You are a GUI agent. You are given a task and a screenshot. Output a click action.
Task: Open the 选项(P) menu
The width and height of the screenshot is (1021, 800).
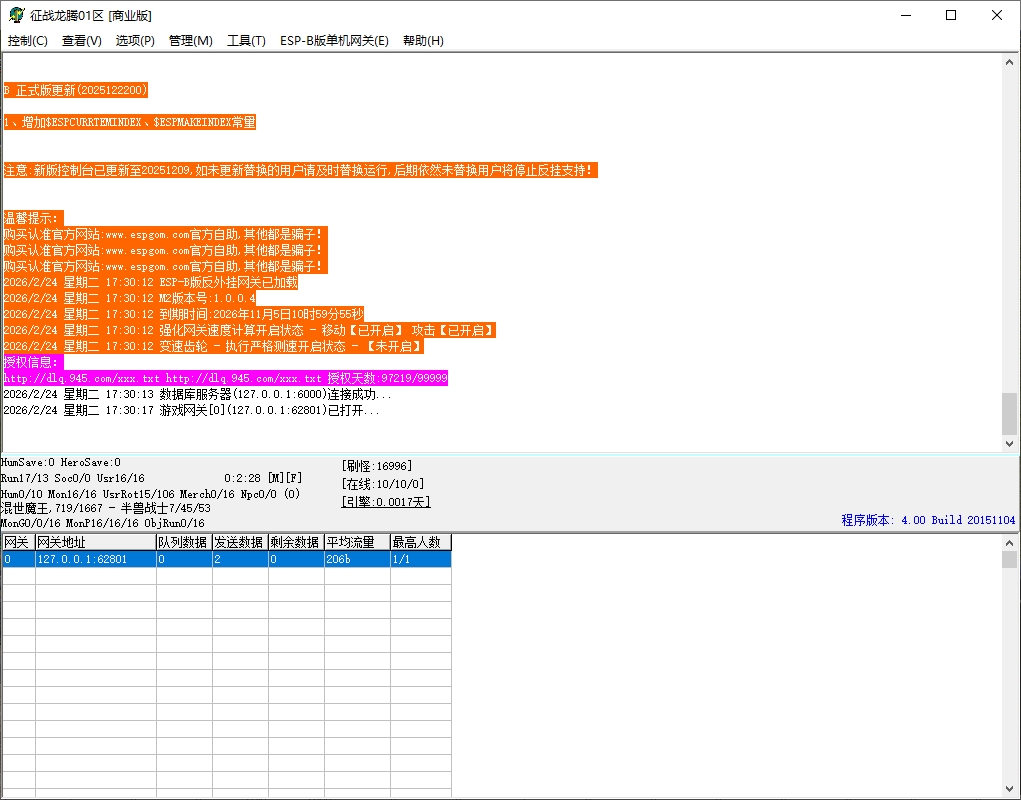point(135,41)
